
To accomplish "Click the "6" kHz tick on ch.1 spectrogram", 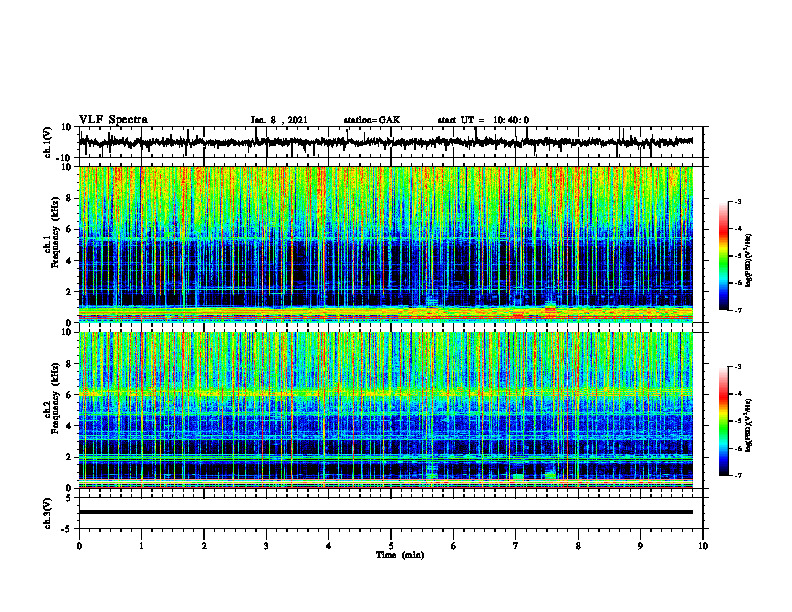I will coord(70,230).
